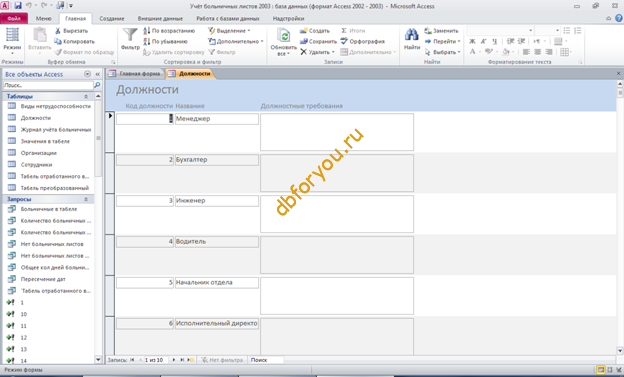This screenshot has width=624, height=377.
Task: Switch to Главная форма document tab
Action: pos(135,74)
